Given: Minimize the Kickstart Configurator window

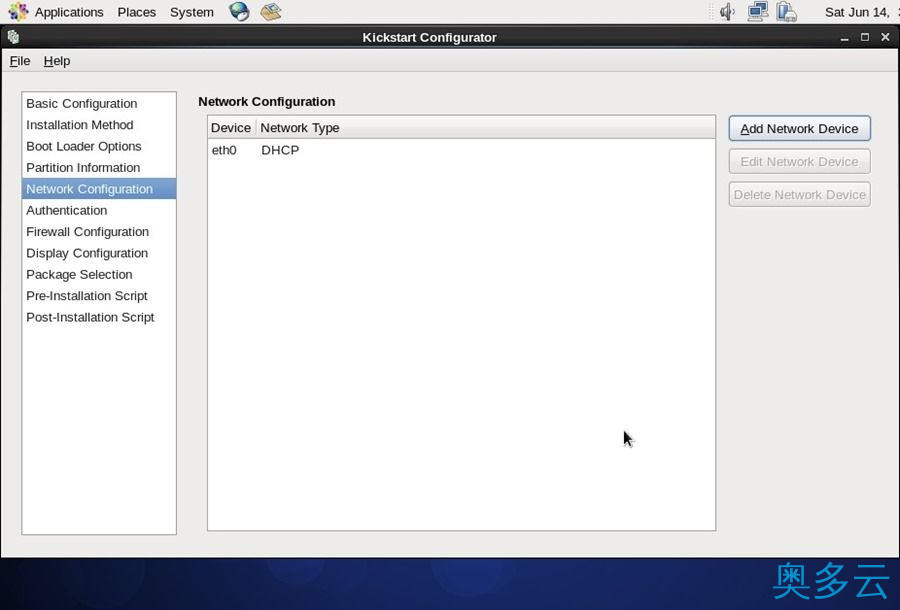Looking at the screenshot, I should (844, 38).
